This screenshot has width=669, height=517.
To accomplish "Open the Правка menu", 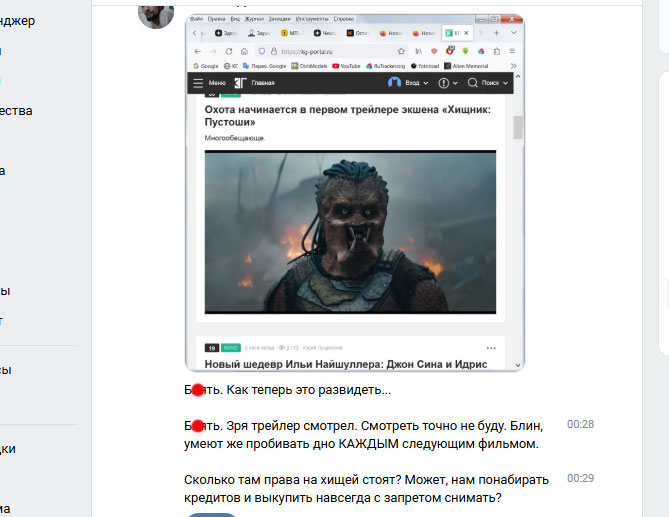I will [x=216, y=19].
